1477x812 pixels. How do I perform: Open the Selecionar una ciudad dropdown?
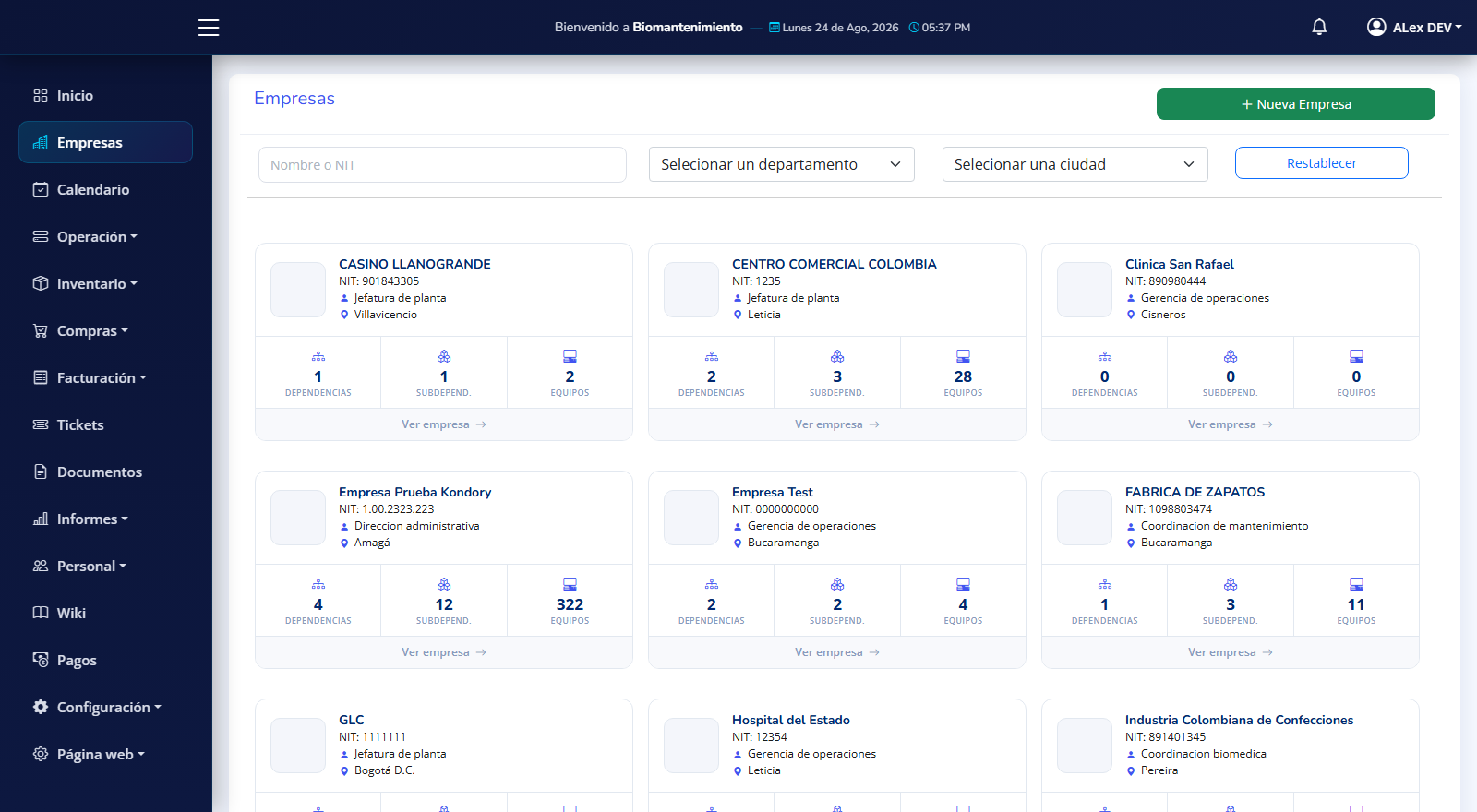[x=1075, y=164]
